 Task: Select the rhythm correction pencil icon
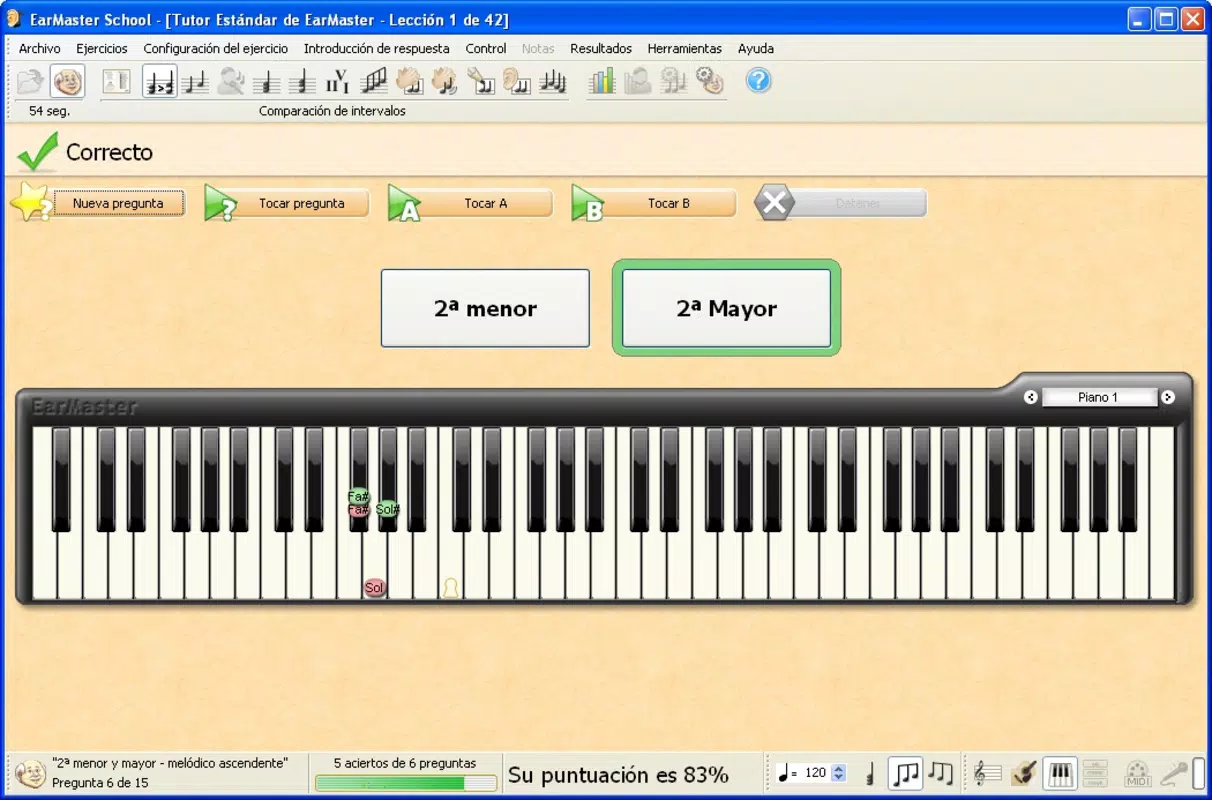point(481,81)
